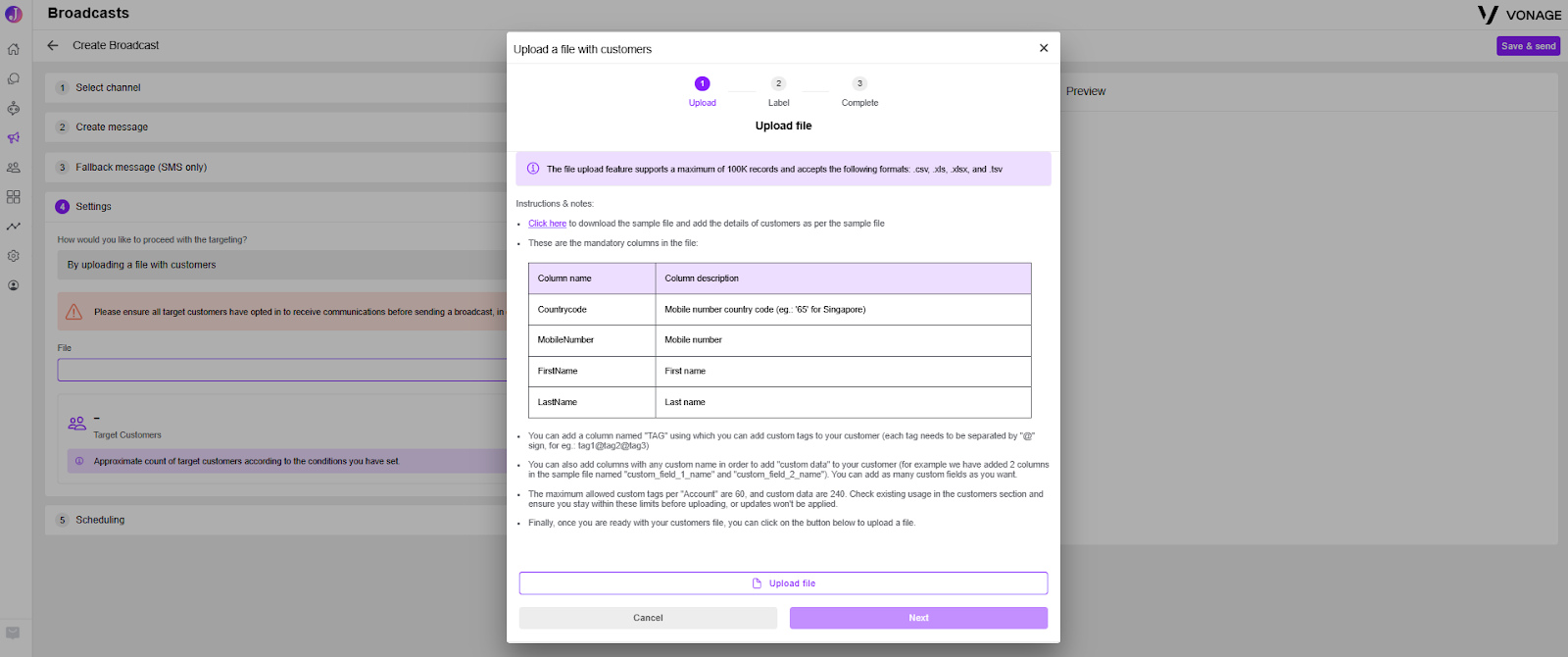The width and height of the screenshot is (1568, 657).
Task: Open the Customers people icon in sidebar
Action: (x=14, y=168)
